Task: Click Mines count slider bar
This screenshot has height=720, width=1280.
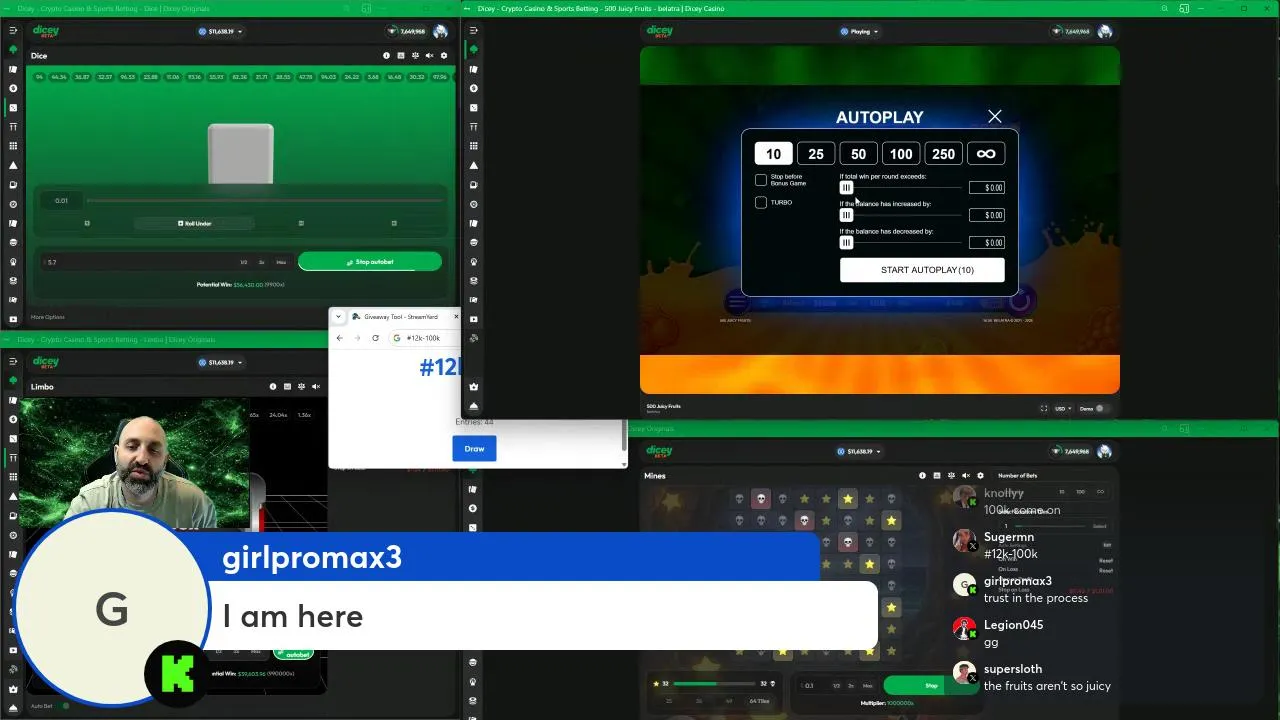Action: point(716,684)
